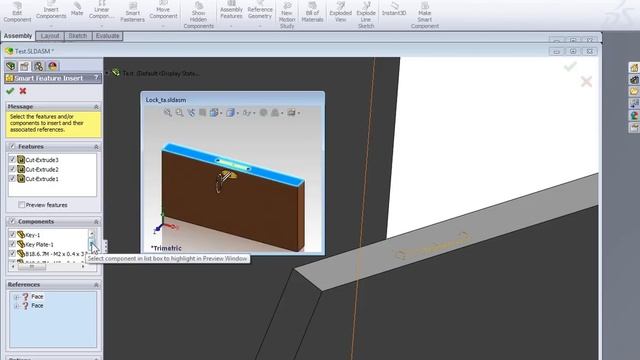Switch to the Assembly tab
640x360 pixels.
18,36
